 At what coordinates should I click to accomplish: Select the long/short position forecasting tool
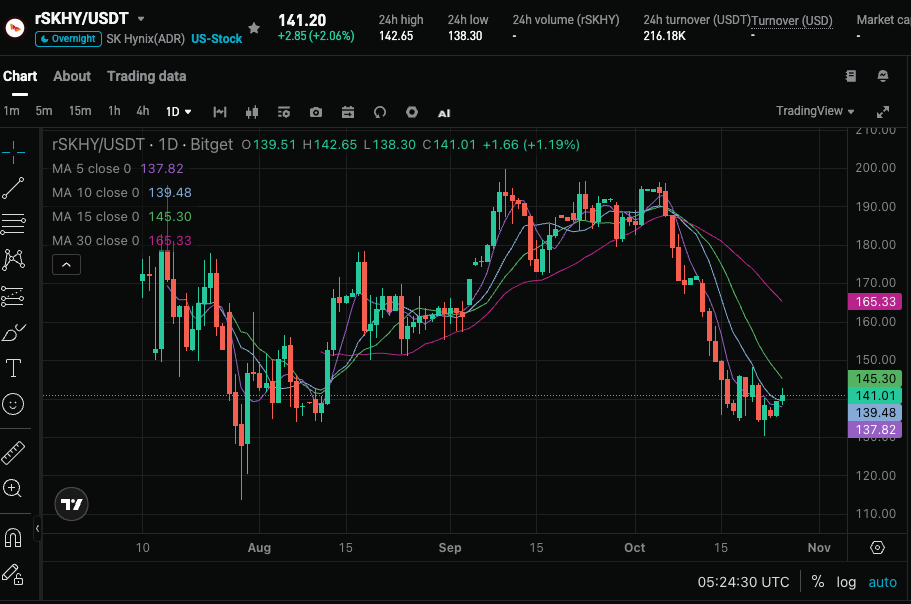point(13,296)
